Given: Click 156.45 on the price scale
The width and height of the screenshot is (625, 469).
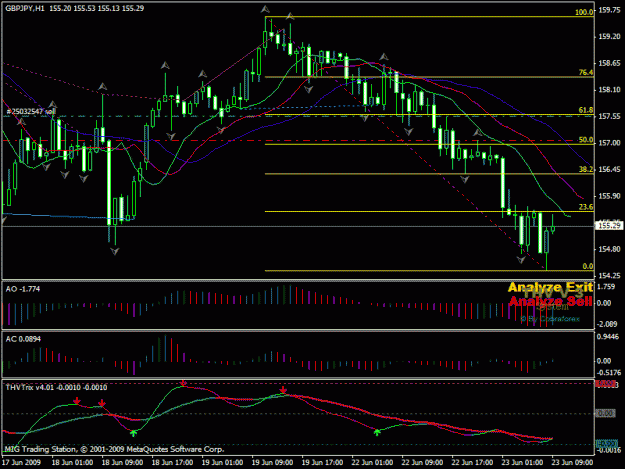Looking at the screenshot, I should coord(609,170).
